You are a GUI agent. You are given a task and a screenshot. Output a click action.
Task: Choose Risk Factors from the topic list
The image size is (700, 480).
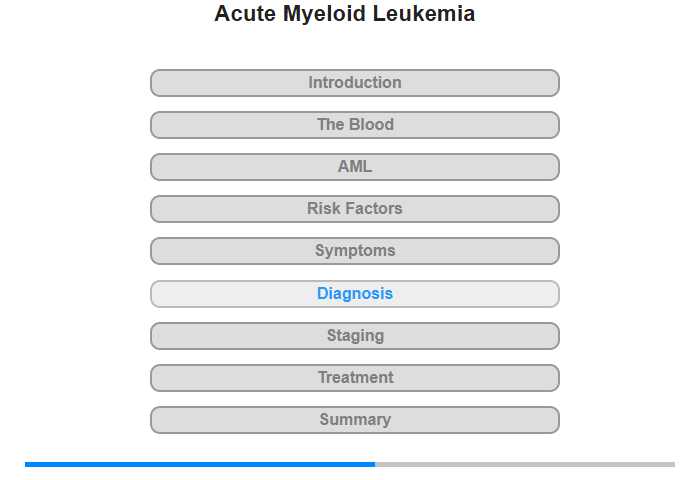(355, 209)
